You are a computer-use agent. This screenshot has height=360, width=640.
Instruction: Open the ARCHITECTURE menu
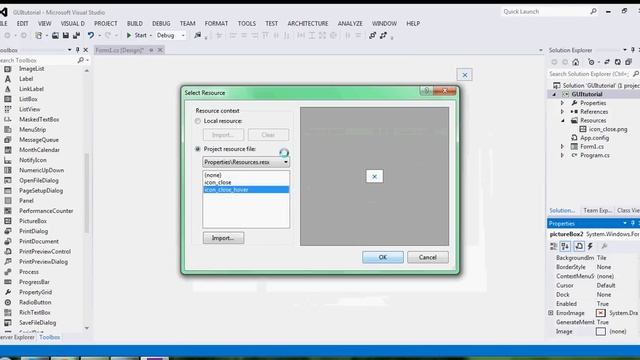(308, 24)
